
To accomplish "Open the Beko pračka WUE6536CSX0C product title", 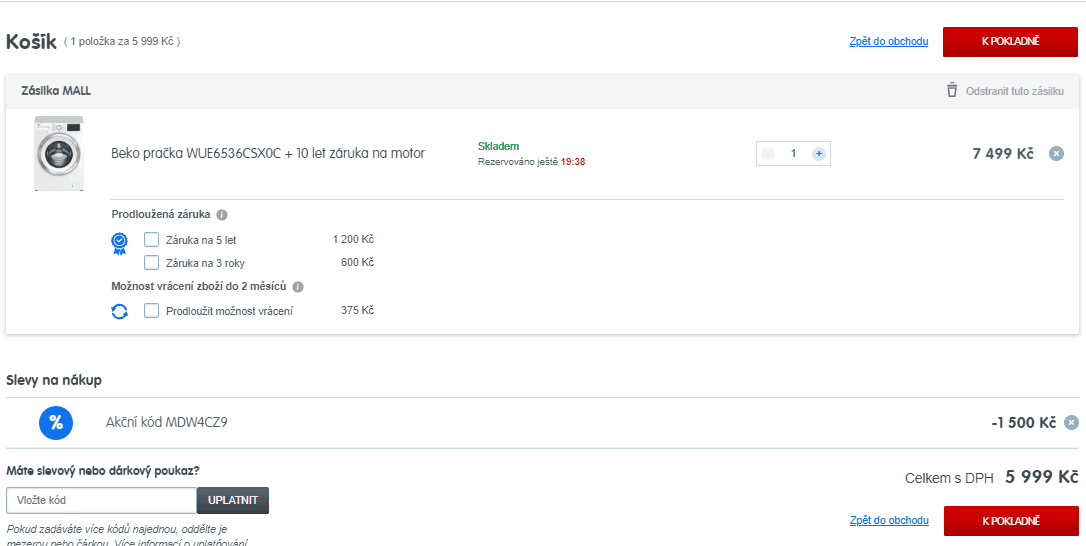I will coord(268,153).
